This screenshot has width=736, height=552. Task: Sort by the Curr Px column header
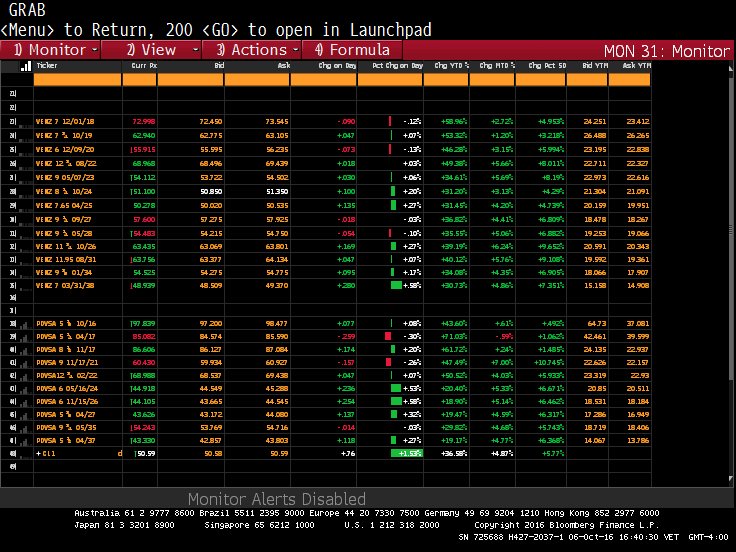[144, 66]
